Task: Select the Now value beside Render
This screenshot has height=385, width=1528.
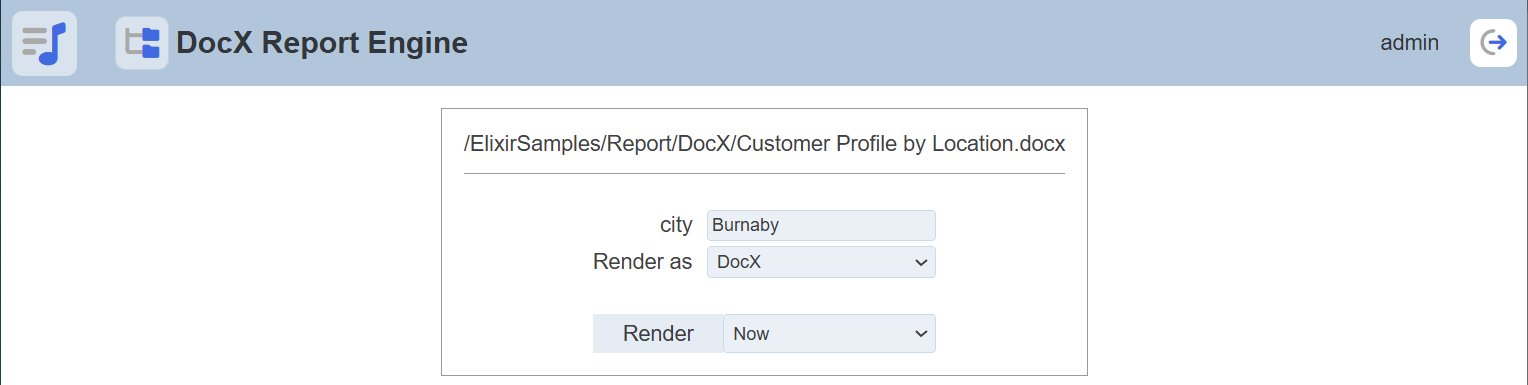Action: (751, 334)
